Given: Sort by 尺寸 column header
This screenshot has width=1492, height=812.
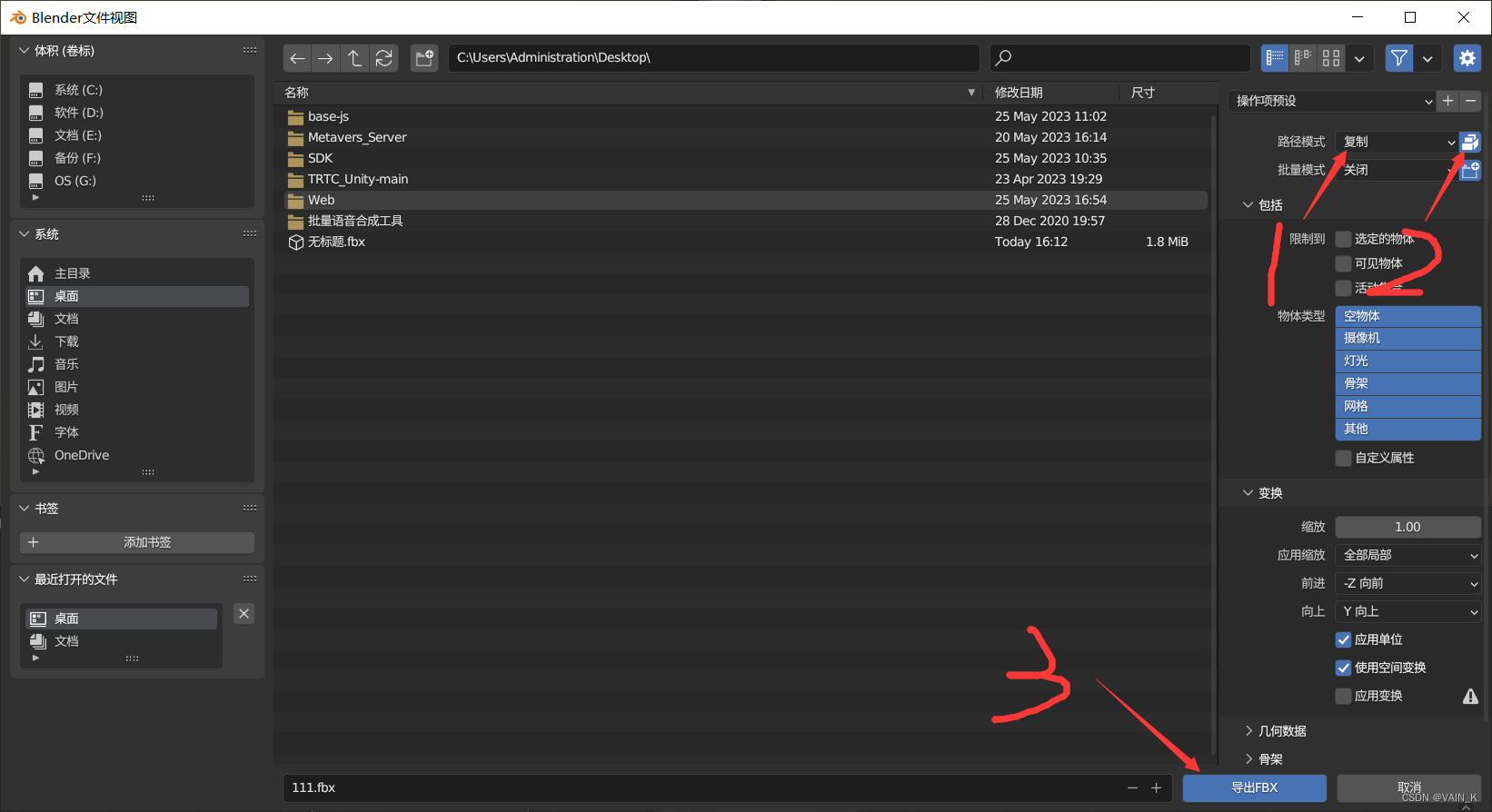Looking at the screenshot, I should tap(1169, 93).
